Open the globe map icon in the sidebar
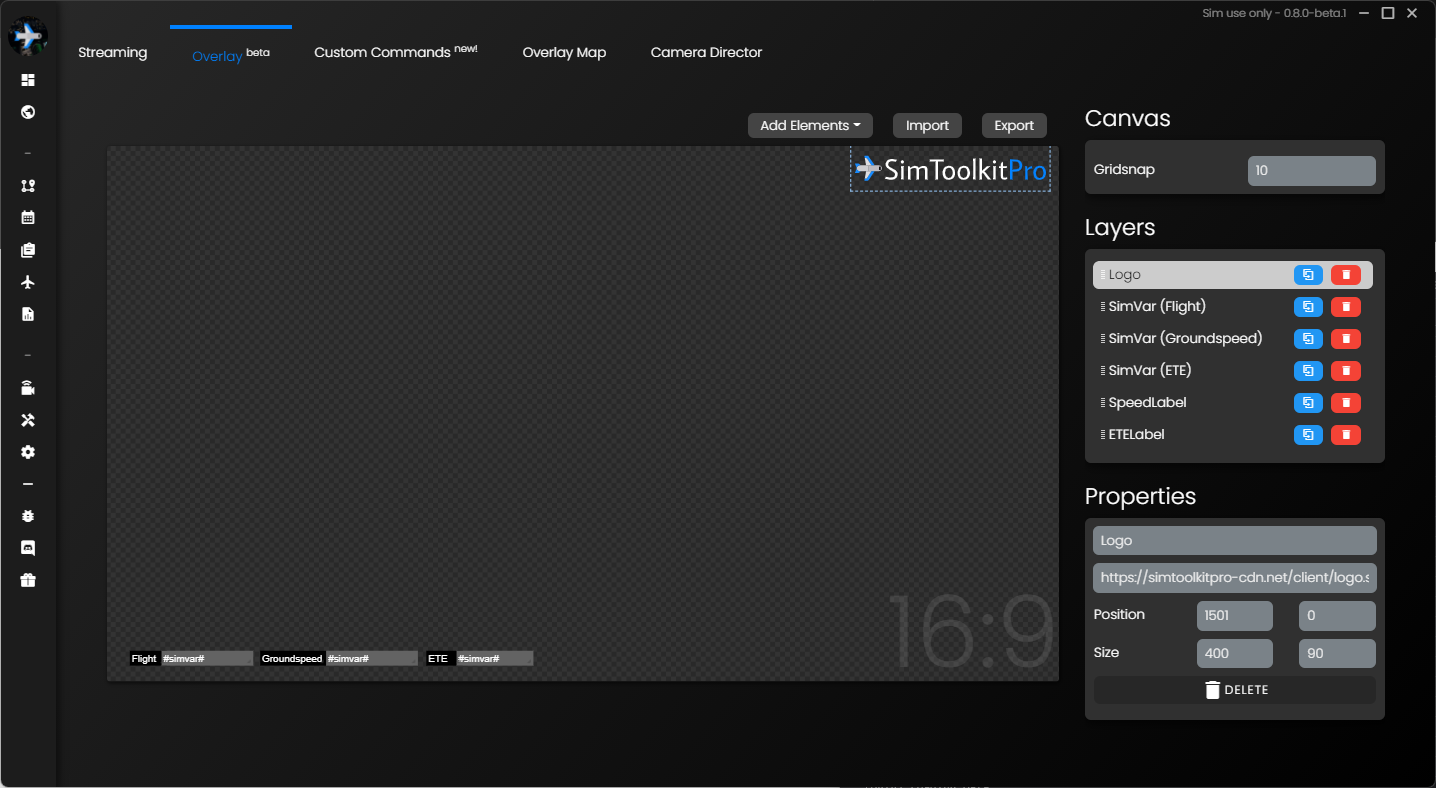 coord(28,112)
